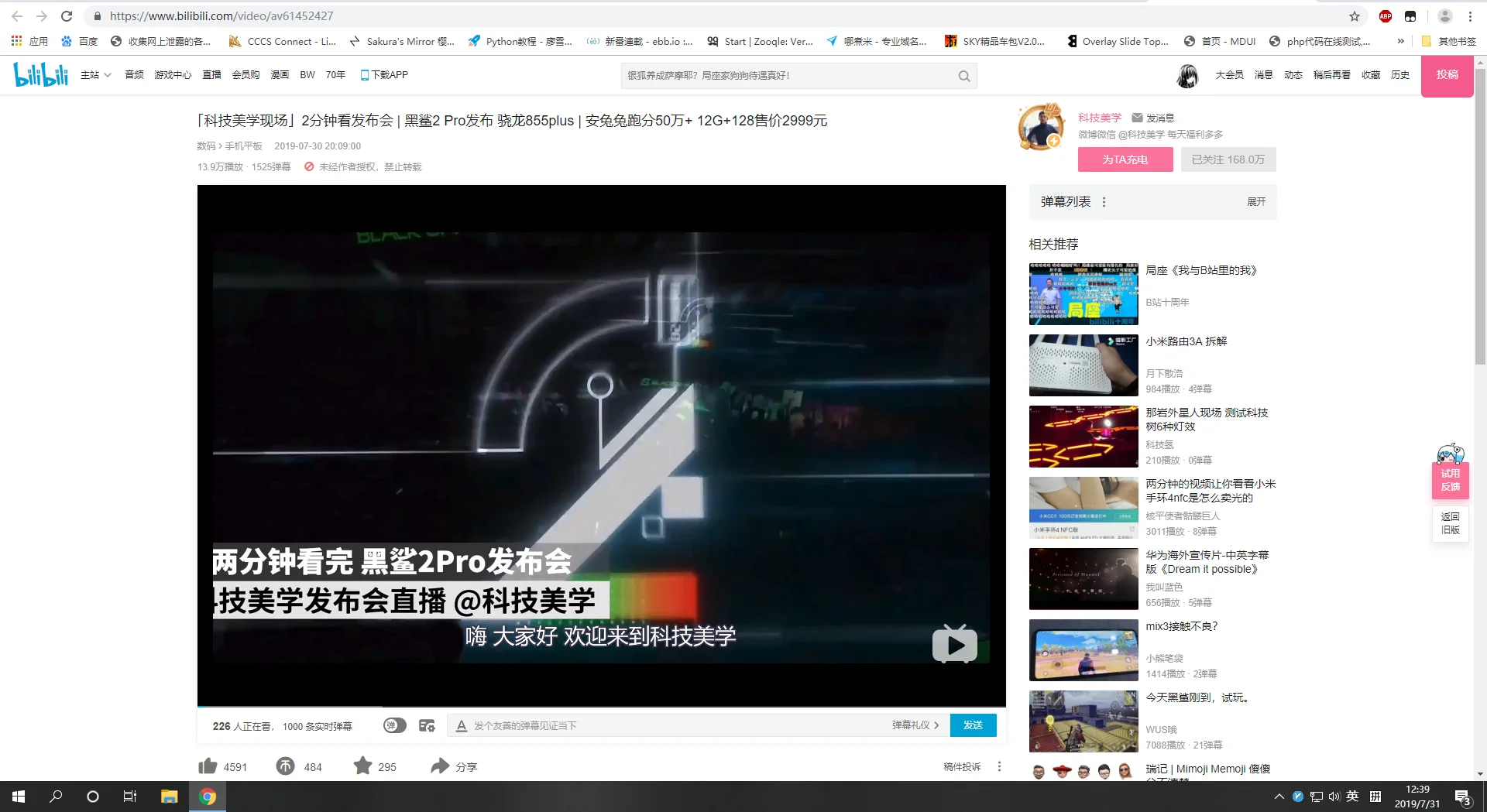Click the 为TA充电 button
1487x812 pixels.
point(1125,159)
